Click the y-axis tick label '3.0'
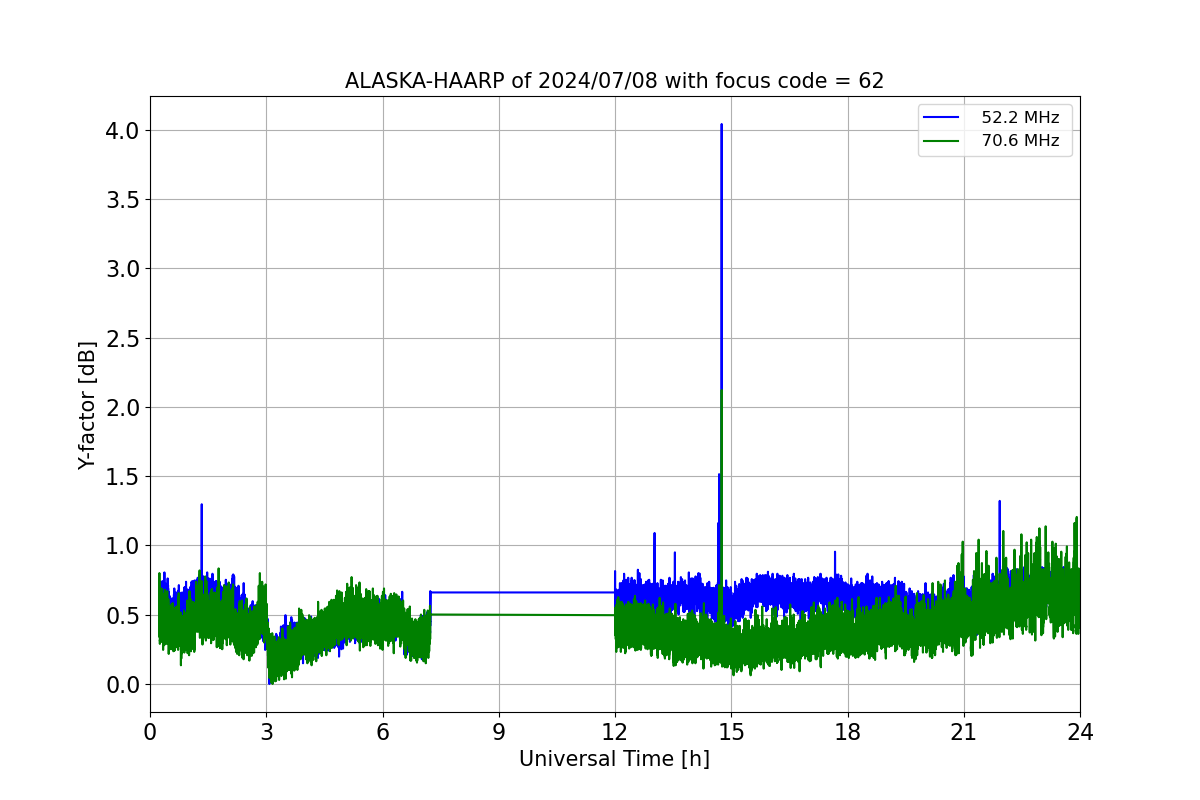This screenshot has width=1200, height=800. tap(125, 269)
